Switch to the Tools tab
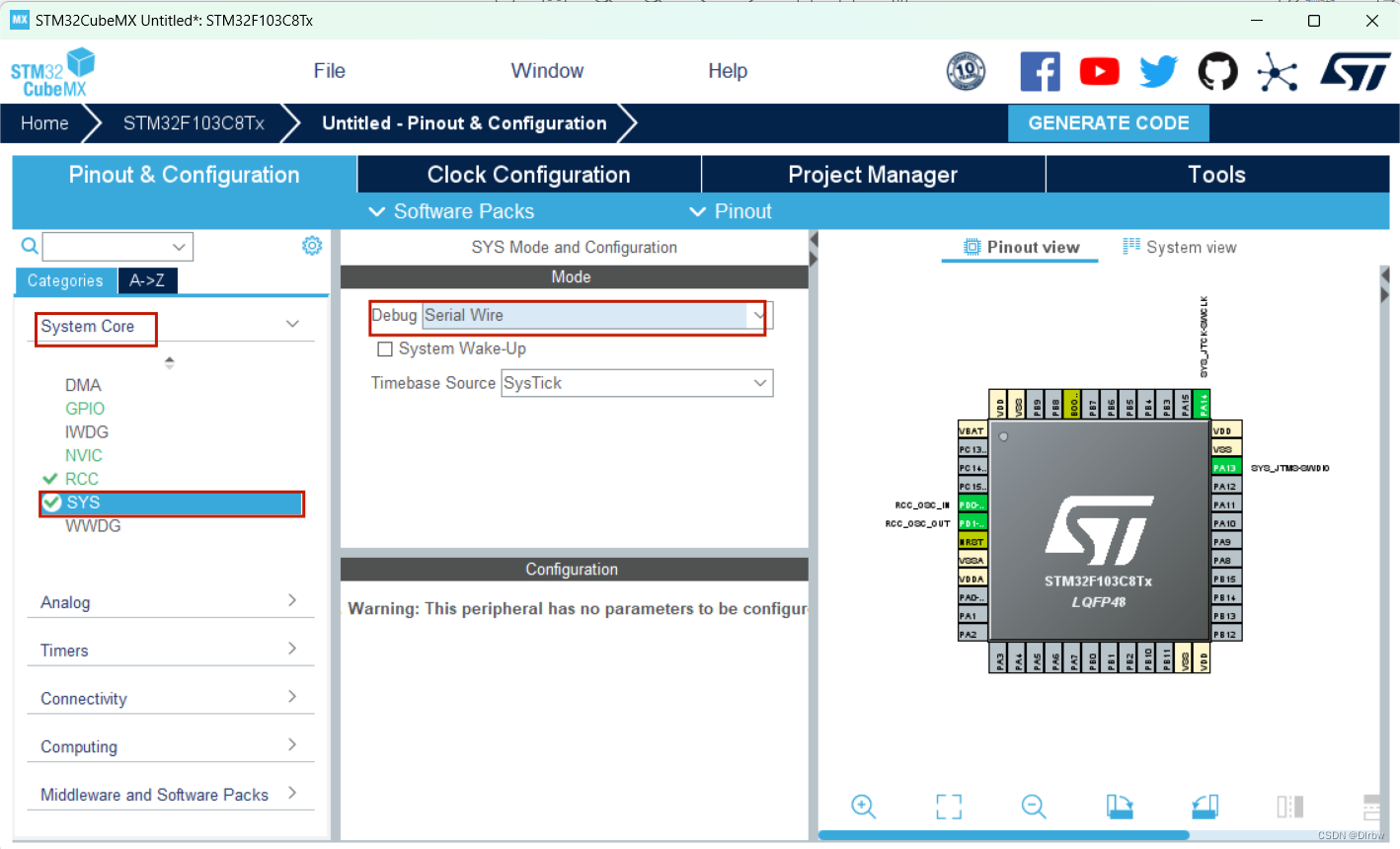The width and height of the screenshot is (1400, 849). click(1217, 175)
